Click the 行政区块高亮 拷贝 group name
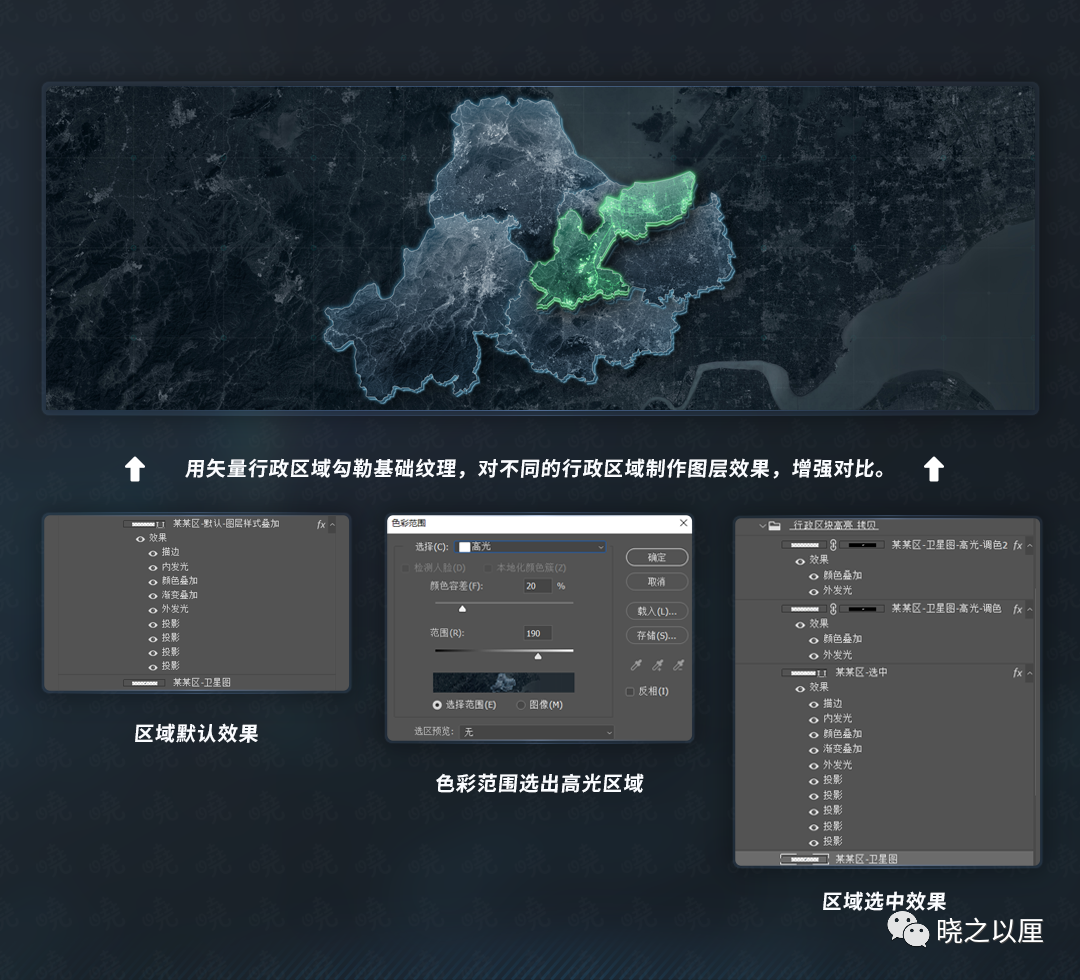This screenshot has height=980, width=1080. pyautogui.click(x=835, y=525)
